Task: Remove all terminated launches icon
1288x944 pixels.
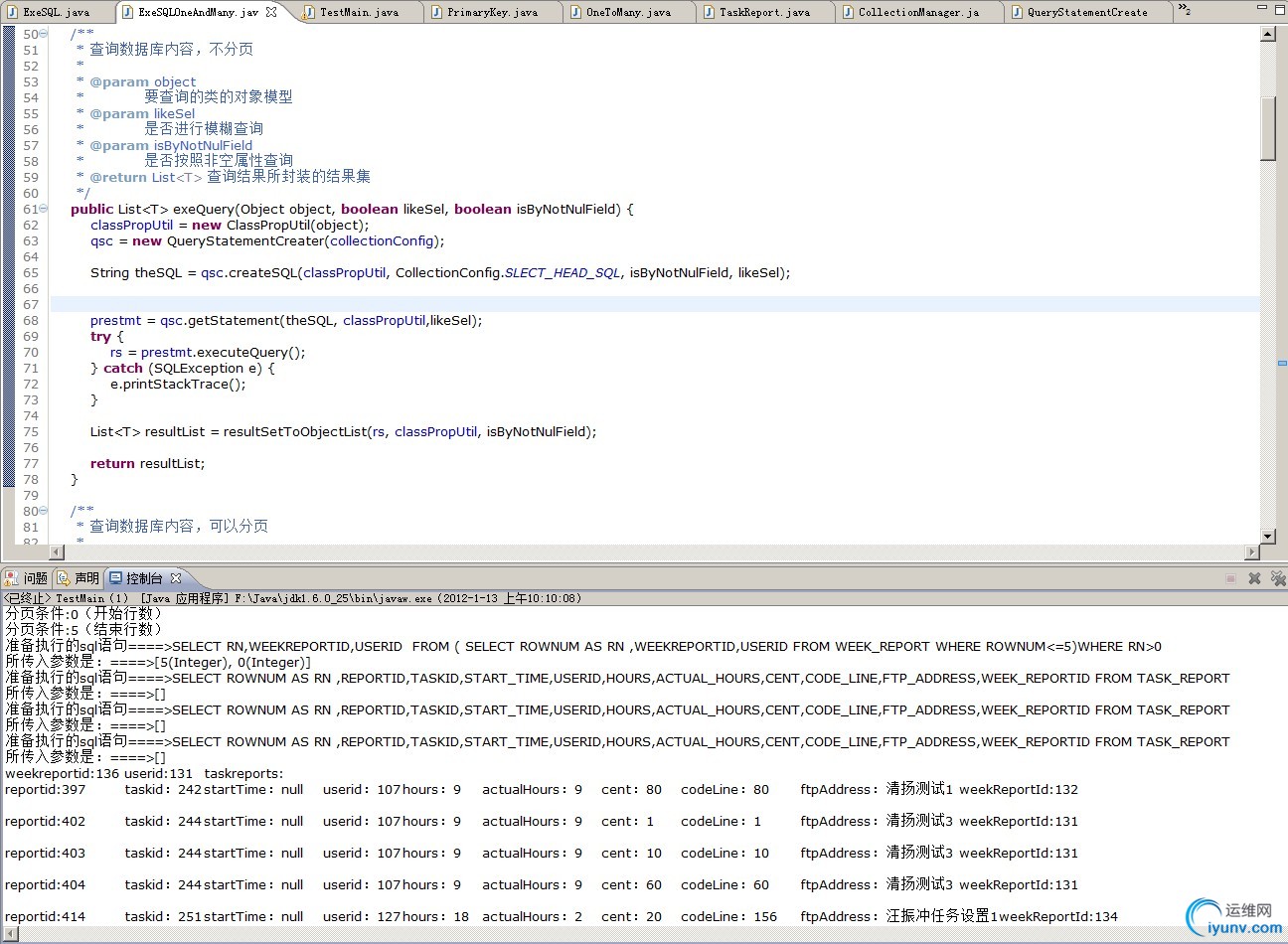Action: click(x=1278, y=578)
